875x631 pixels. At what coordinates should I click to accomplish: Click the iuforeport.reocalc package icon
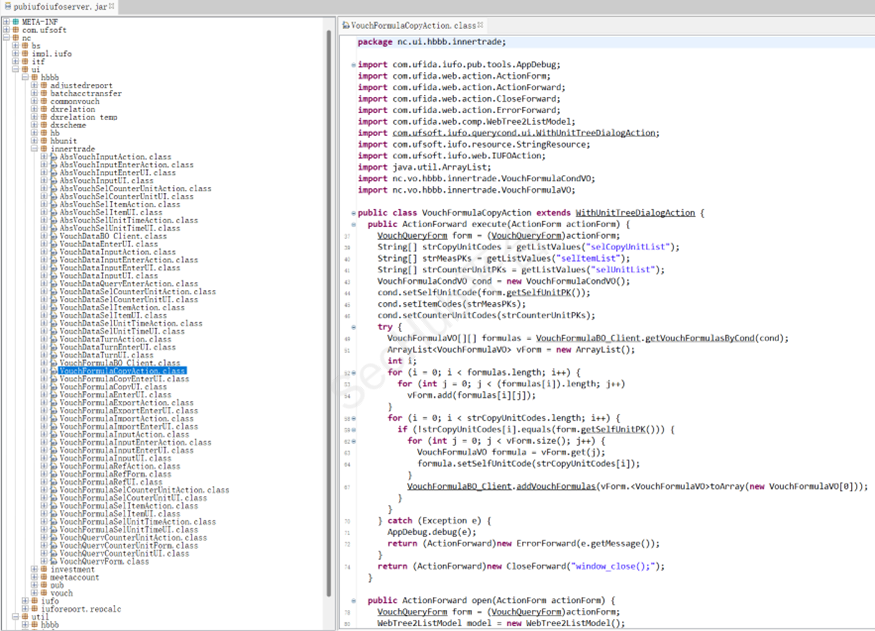coord(35,609)
